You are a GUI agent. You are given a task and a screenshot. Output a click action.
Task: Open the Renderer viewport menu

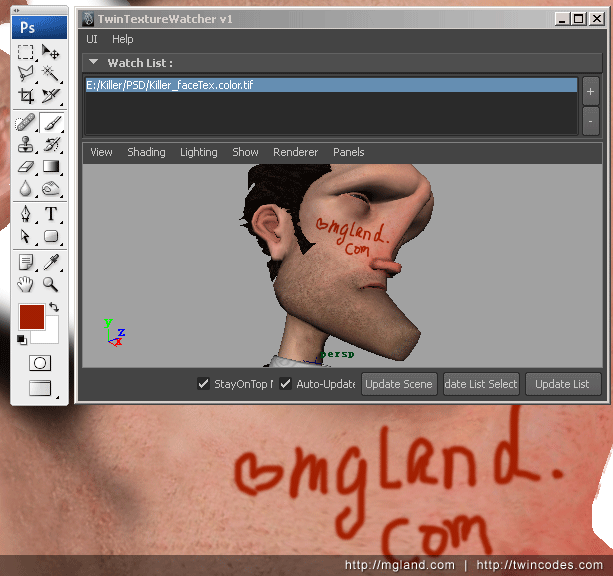click(x=295, y=152)
